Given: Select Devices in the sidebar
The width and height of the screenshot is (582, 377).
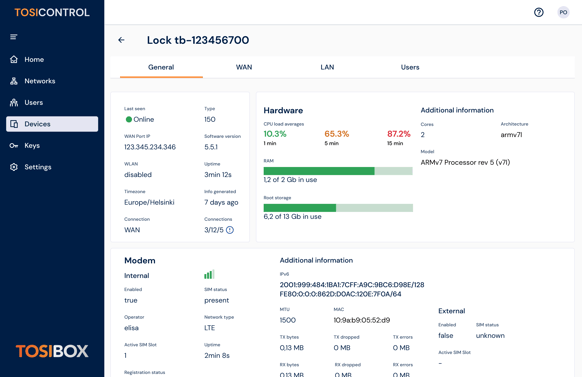Looking at the screenshot, I should click(x=52, y=124).
